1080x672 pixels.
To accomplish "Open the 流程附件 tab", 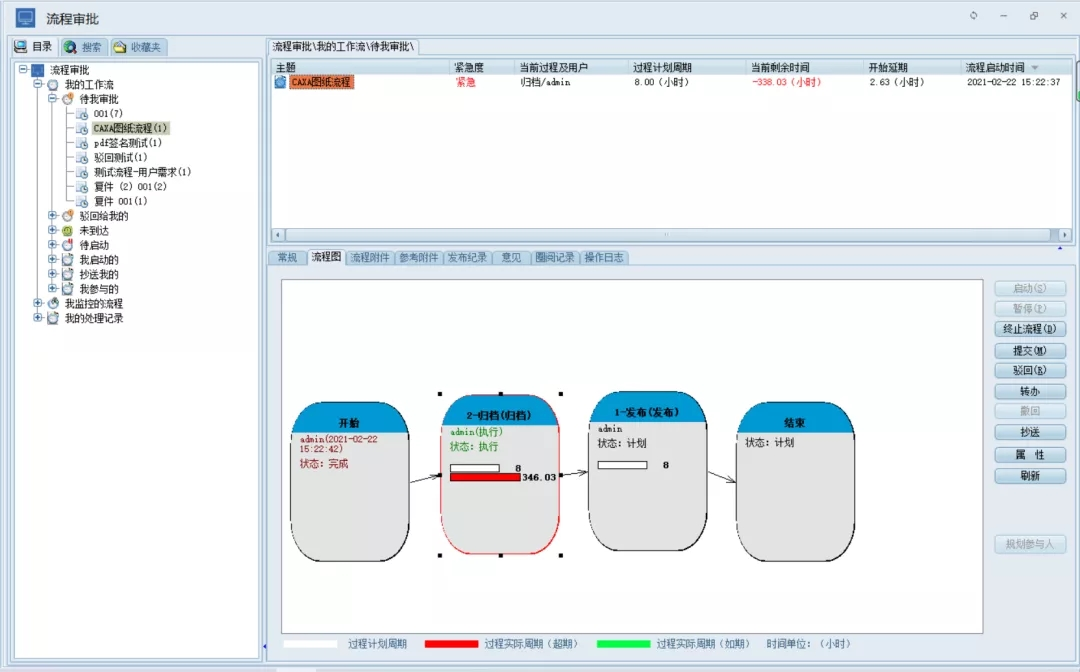I will [x=369, y=258].
